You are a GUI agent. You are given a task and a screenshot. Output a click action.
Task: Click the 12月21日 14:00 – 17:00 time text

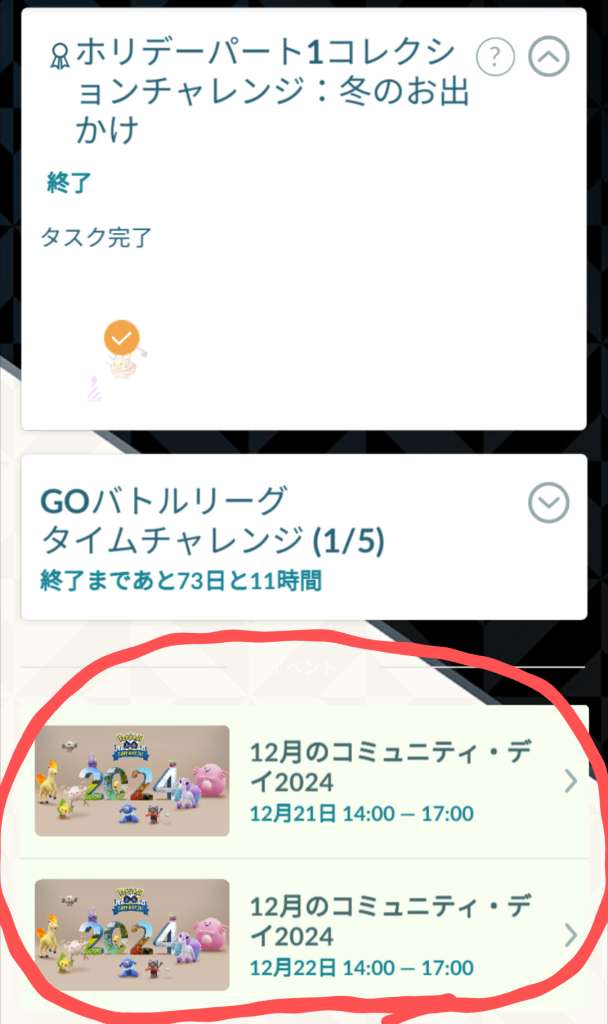pyautogui.click(x=362, y=814)
